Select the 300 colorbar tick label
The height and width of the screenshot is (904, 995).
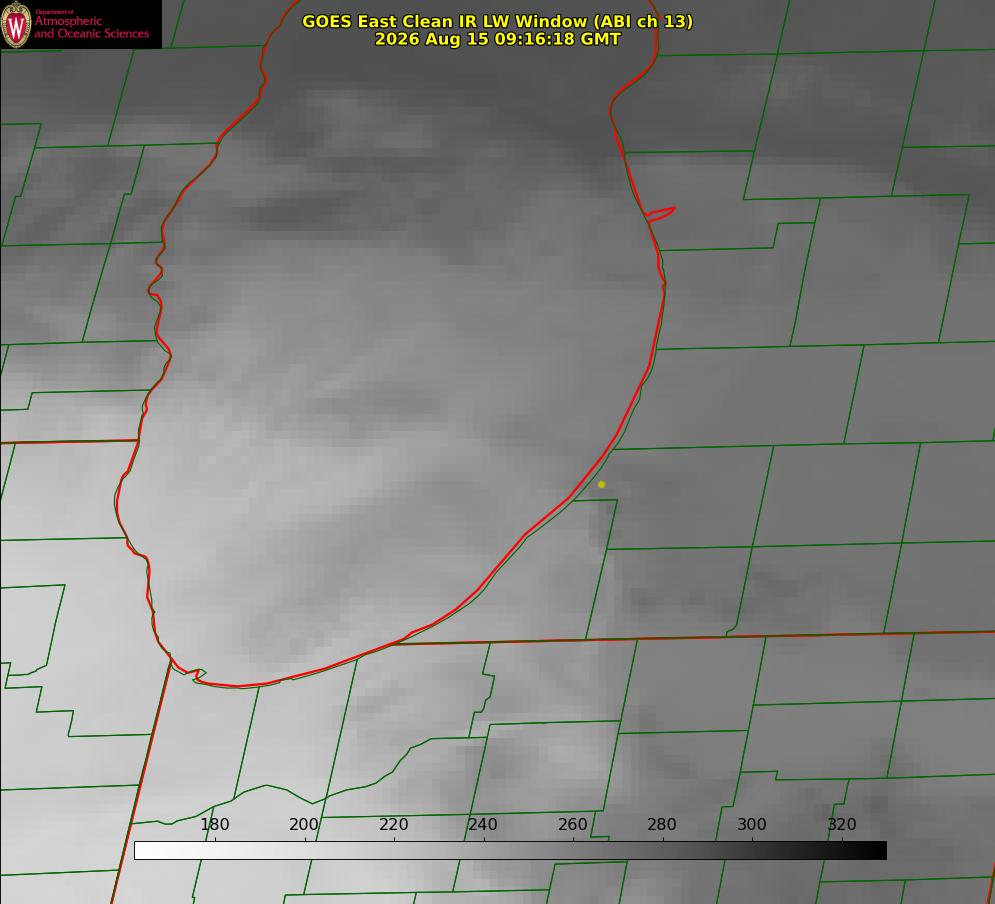(x=752, y=824)
